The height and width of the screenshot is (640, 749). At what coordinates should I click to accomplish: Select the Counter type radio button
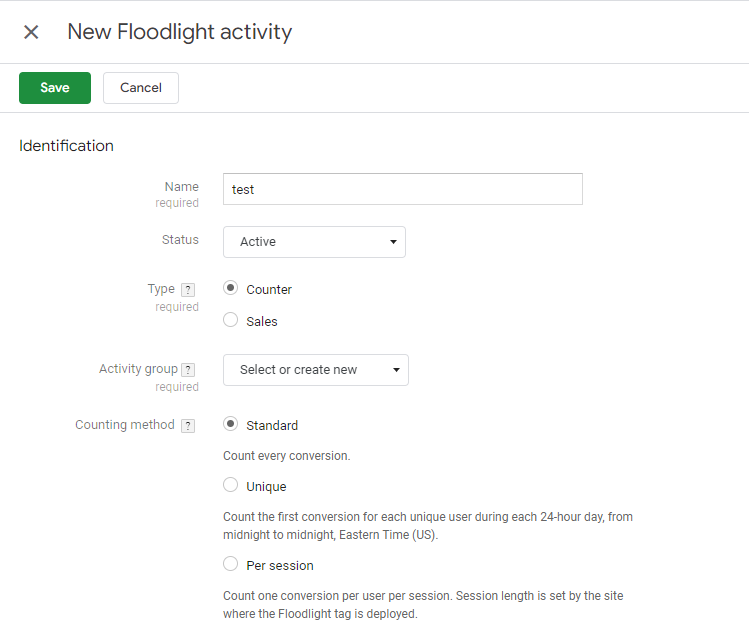(x=231, y=288)
